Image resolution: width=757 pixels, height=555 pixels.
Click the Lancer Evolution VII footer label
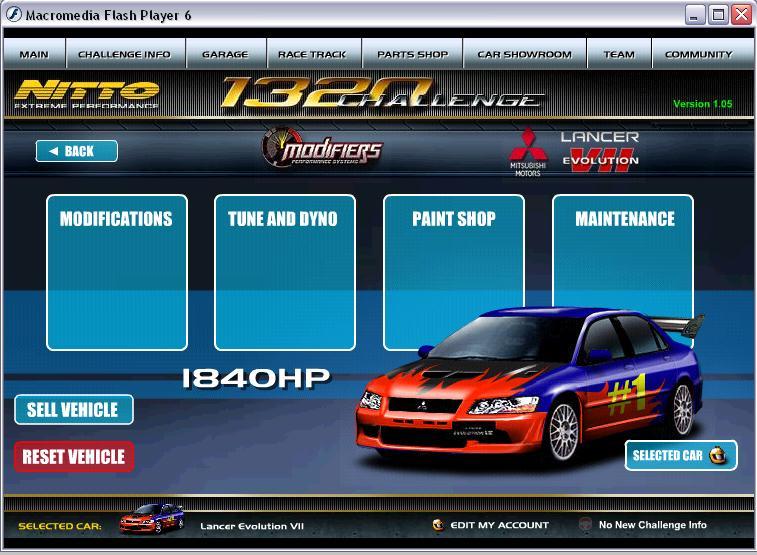pyautogui.click(x=252, y=526)
